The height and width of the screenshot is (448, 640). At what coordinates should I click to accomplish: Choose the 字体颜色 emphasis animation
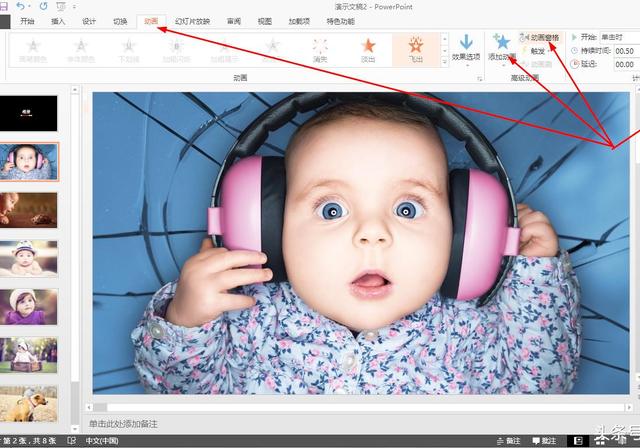pos(81,51)
